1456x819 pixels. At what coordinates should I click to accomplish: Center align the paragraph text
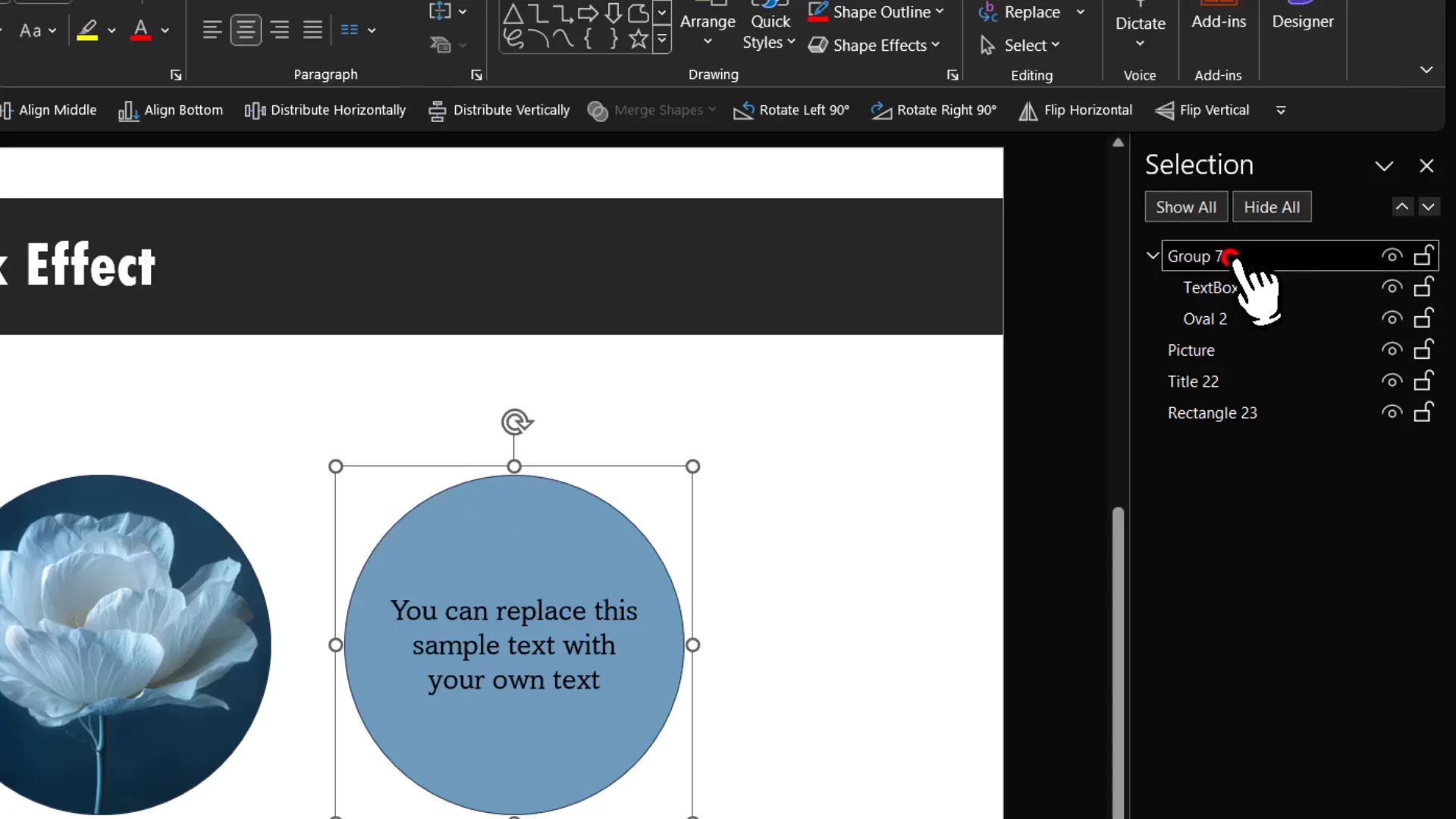pos(246,30)
